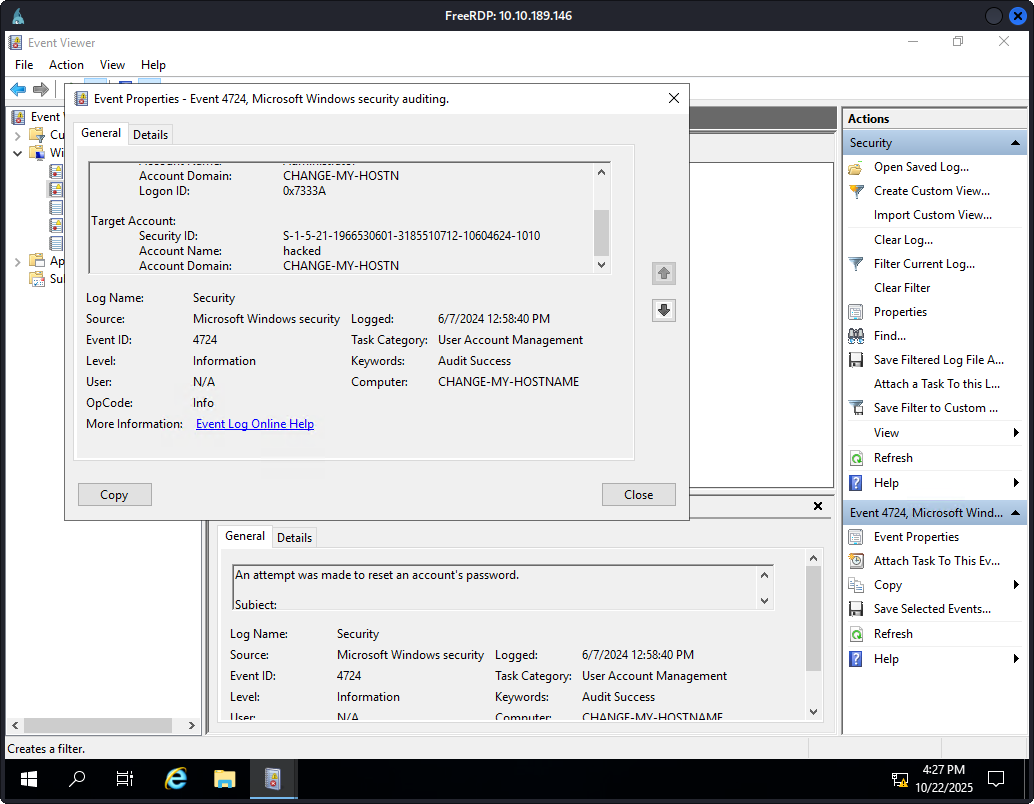Click Save Filter to Custom View icon
This screenshot has width=1034, height=804.
(x=855, y=408)
